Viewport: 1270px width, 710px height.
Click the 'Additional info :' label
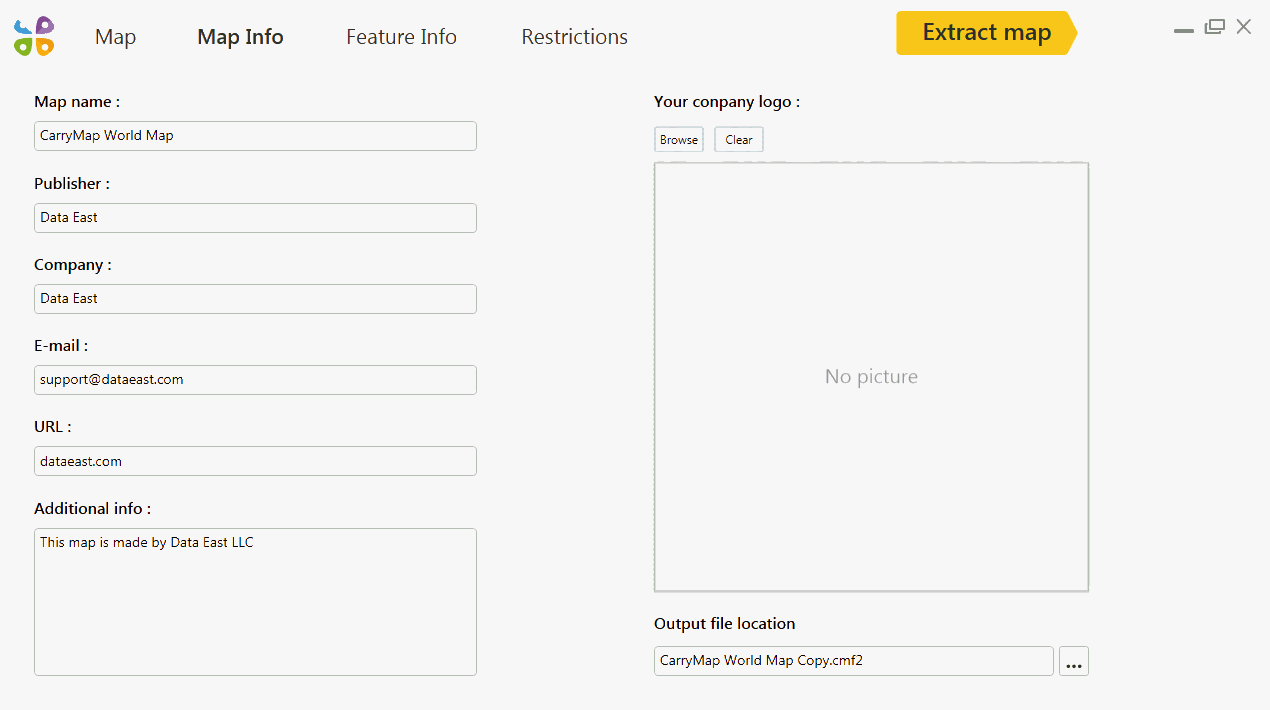93,509
